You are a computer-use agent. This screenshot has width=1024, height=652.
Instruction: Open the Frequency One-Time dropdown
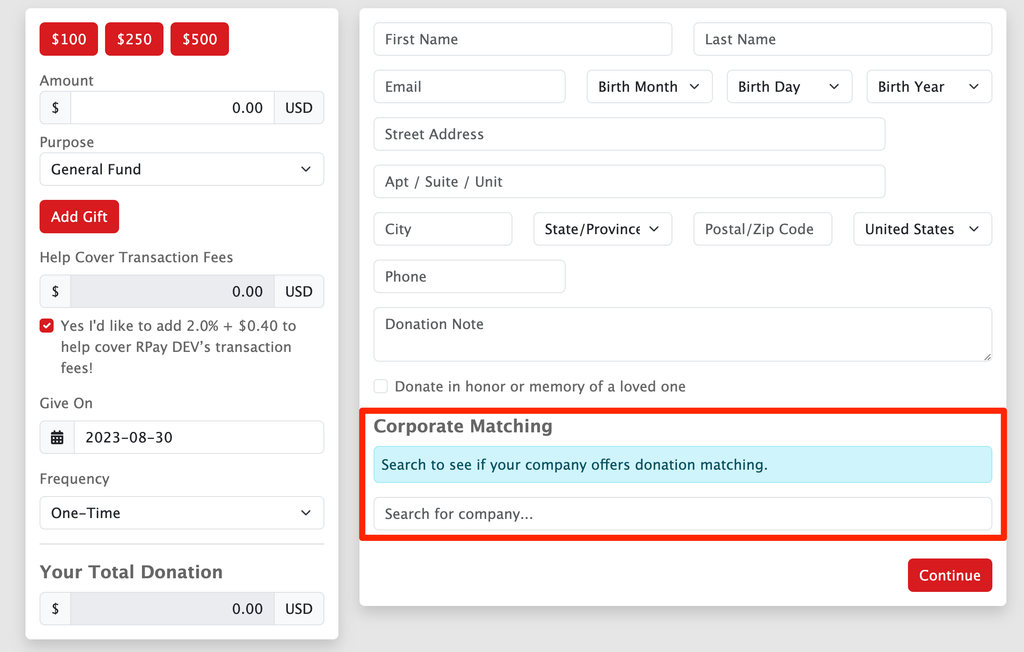coord(182,513)
